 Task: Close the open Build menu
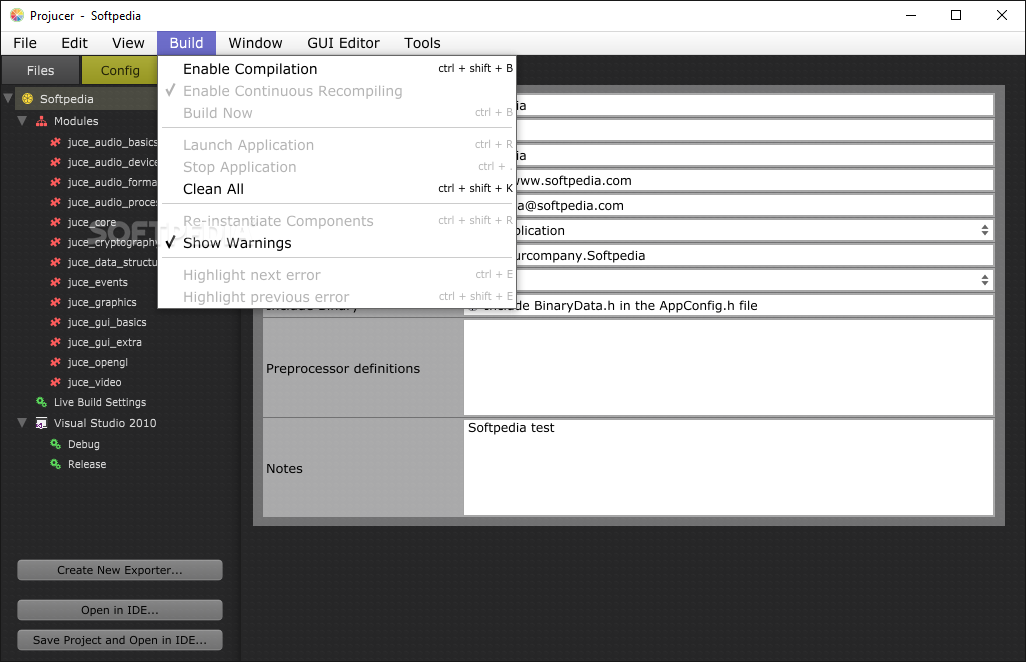point(186,43)
